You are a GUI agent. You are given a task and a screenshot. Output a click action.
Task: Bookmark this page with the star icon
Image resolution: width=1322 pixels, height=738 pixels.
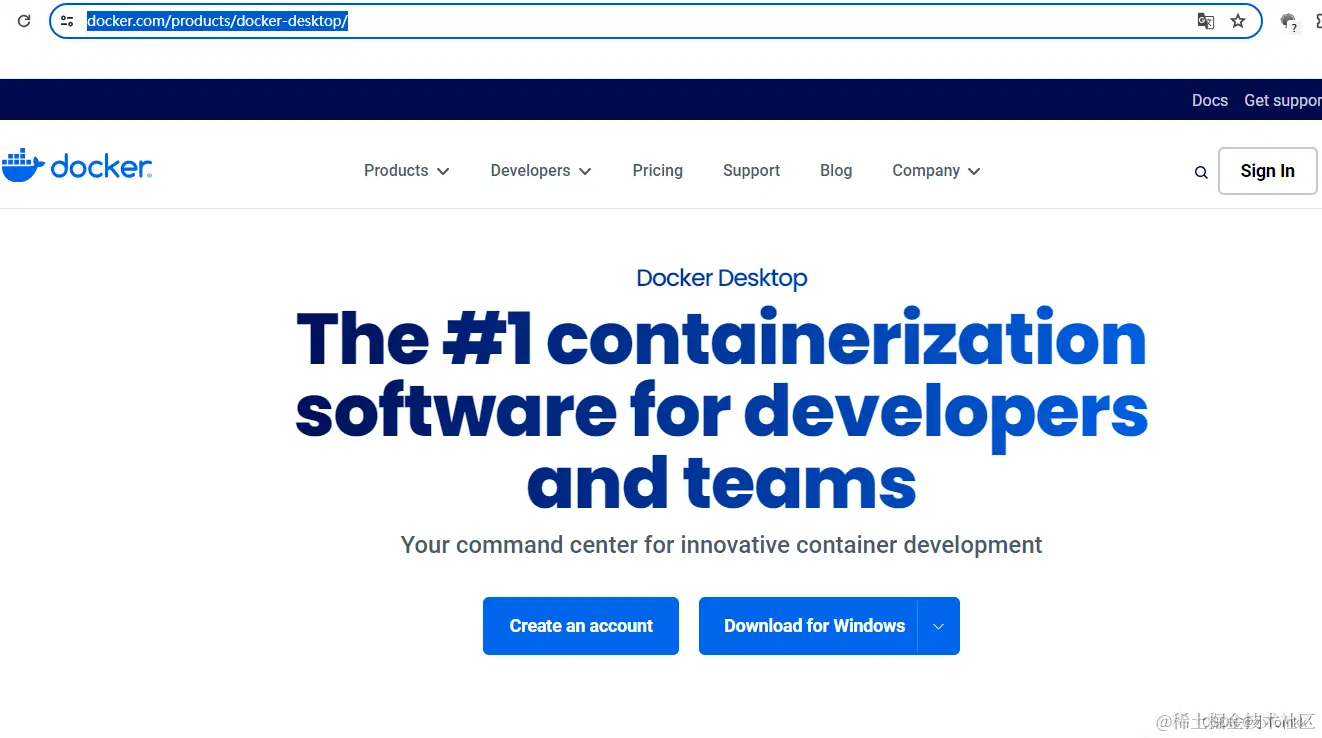click(1238, 21)
